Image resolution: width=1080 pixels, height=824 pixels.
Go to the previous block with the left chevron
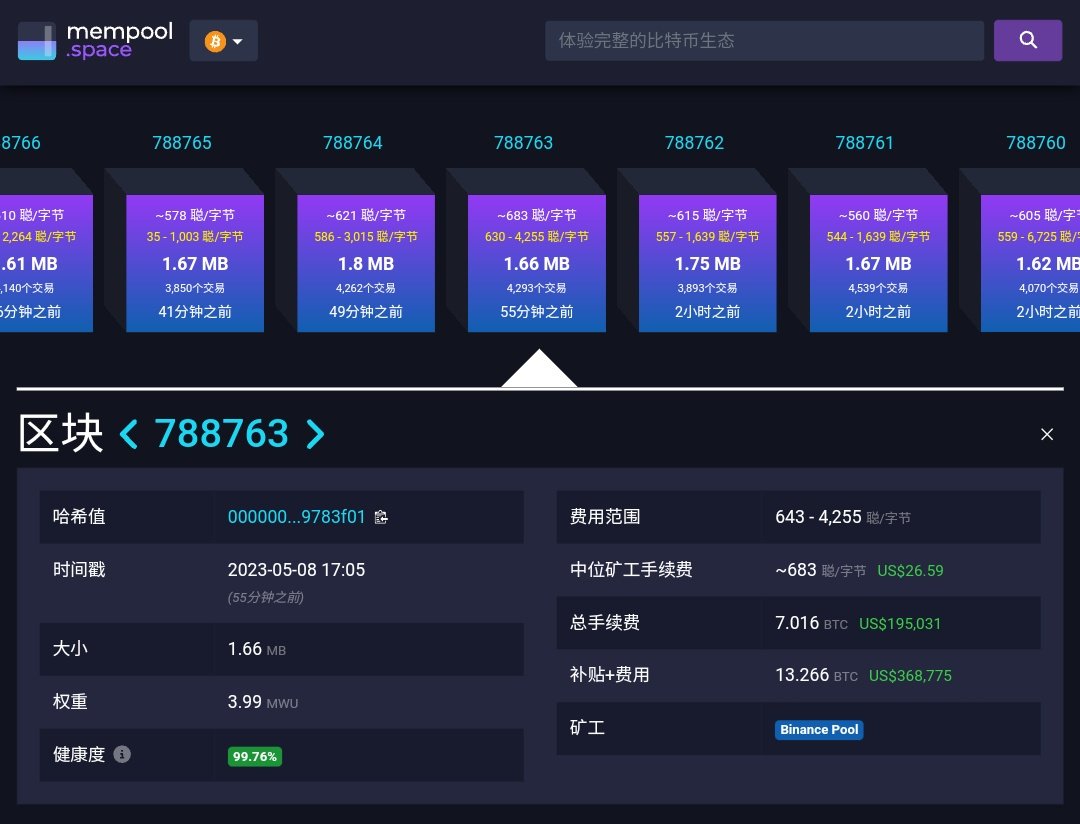(x=128, y=433)
